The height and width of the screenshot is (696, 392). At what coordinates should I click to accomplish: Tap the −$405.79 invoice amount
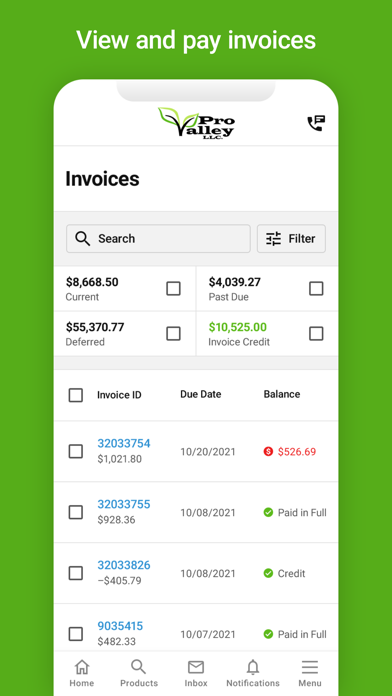tap(119, 581)
